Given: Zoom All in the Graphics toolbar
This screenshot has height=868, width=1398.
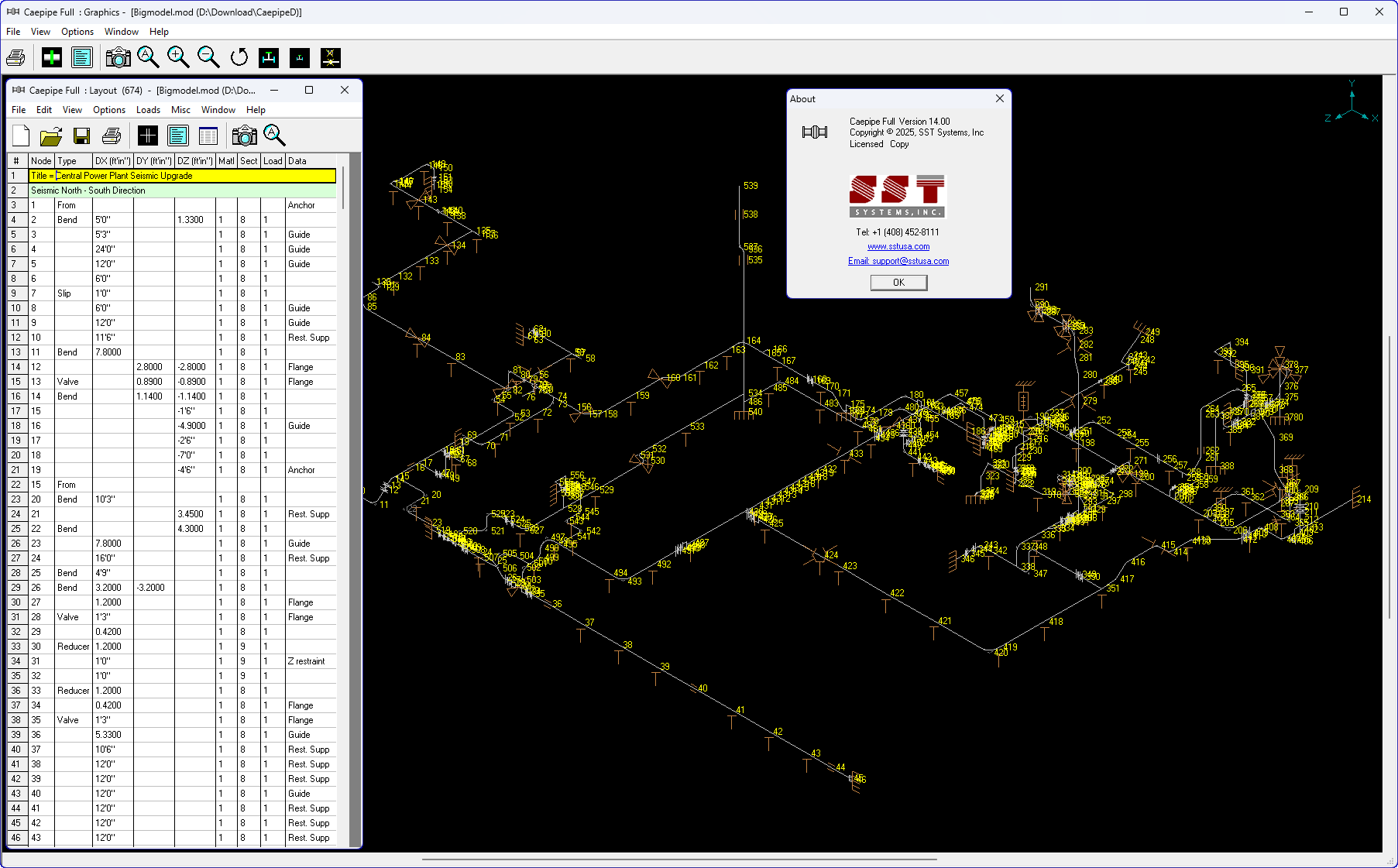Looking at the screenshot, I should [148, 58].
